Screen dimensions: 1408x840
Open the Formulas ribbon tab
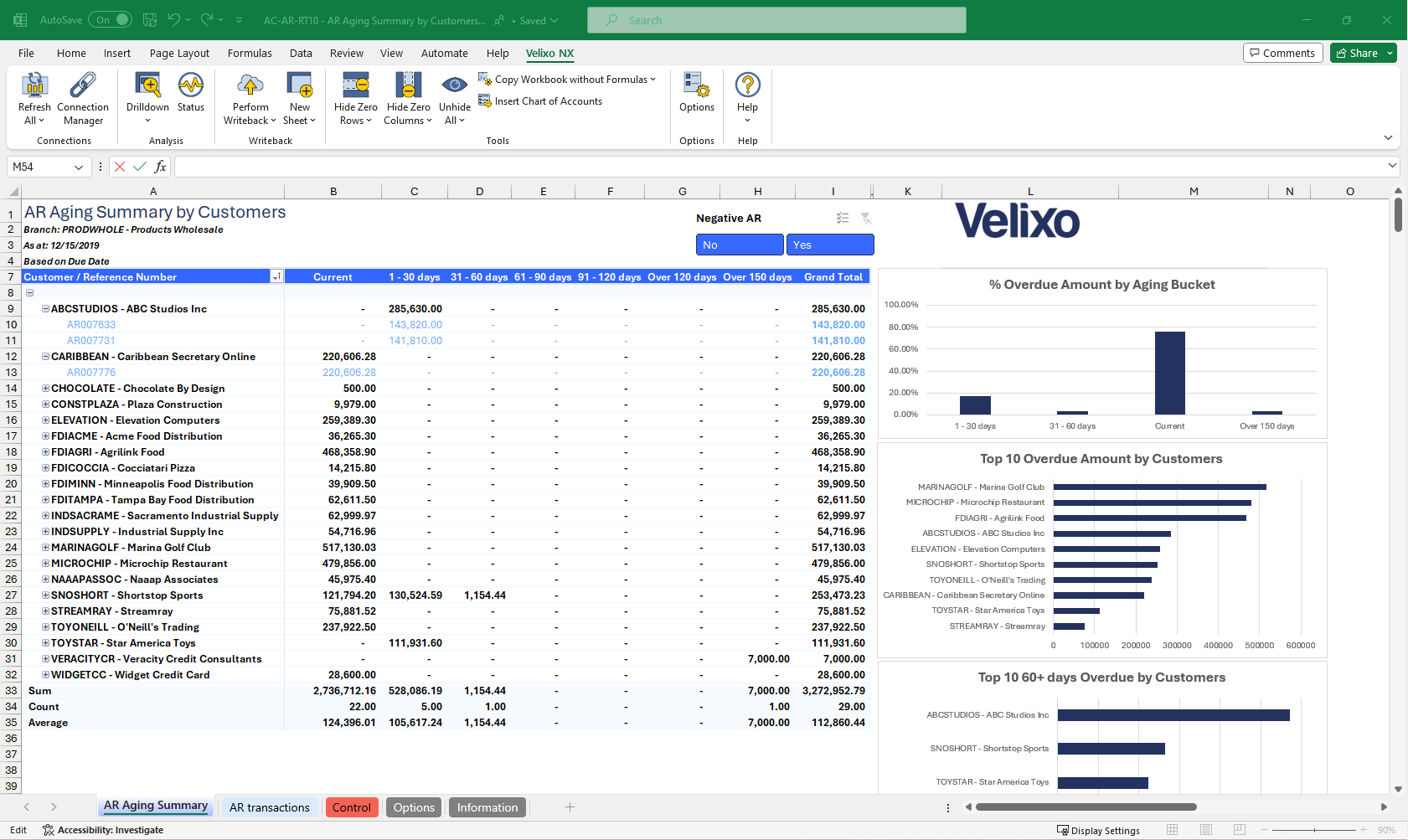pos(250,53)
